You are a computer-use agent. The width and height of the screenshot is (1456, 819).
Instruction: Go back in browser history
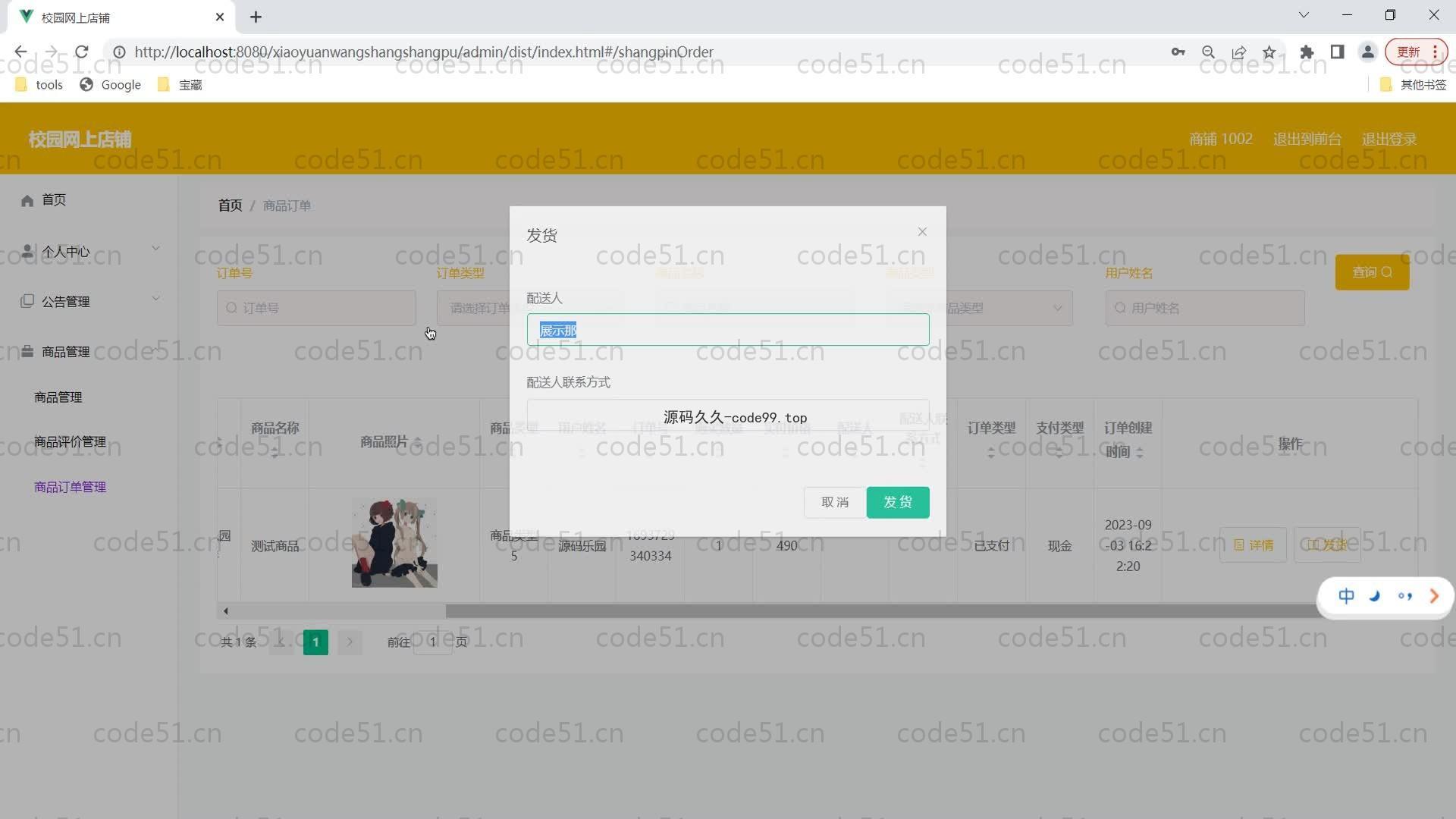click(20, 52)
